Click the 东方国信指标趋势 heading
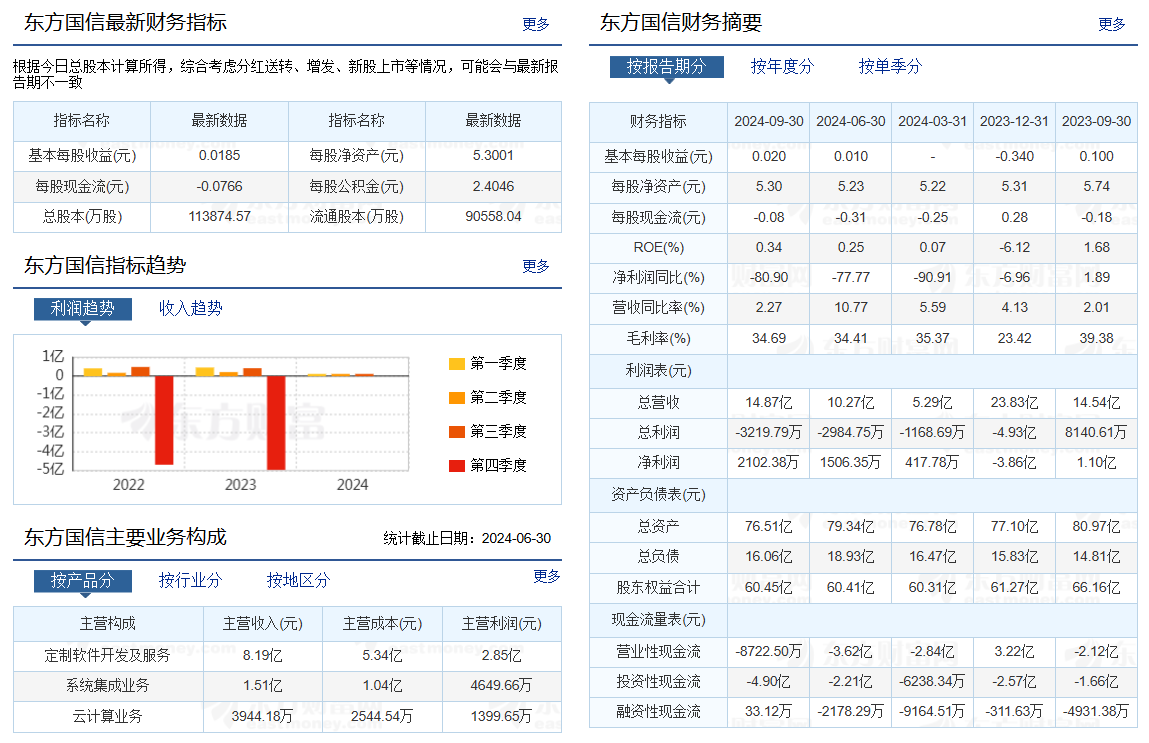 tap(105, 265)
